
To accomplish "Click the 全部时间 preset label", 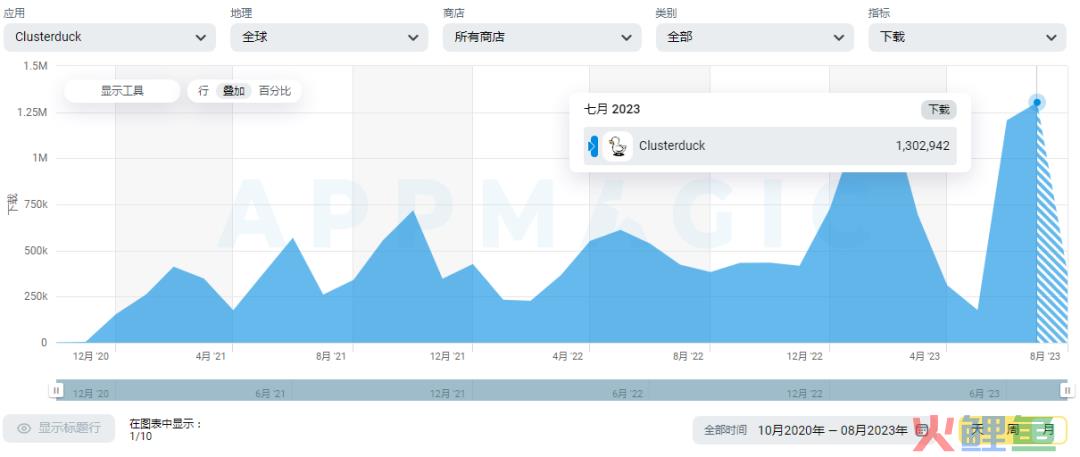I will [725, 430].
